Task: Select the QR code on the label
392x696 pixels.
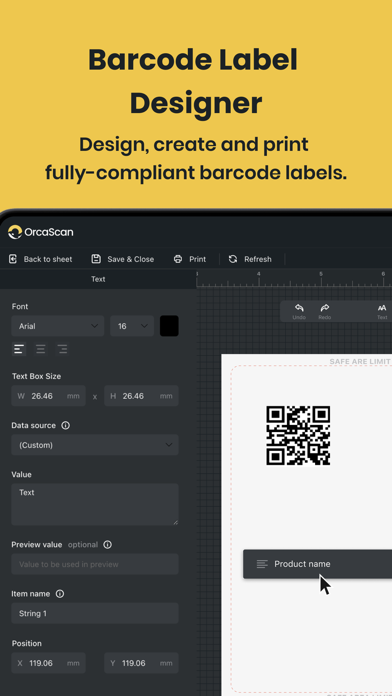Action: pos(298,435)
